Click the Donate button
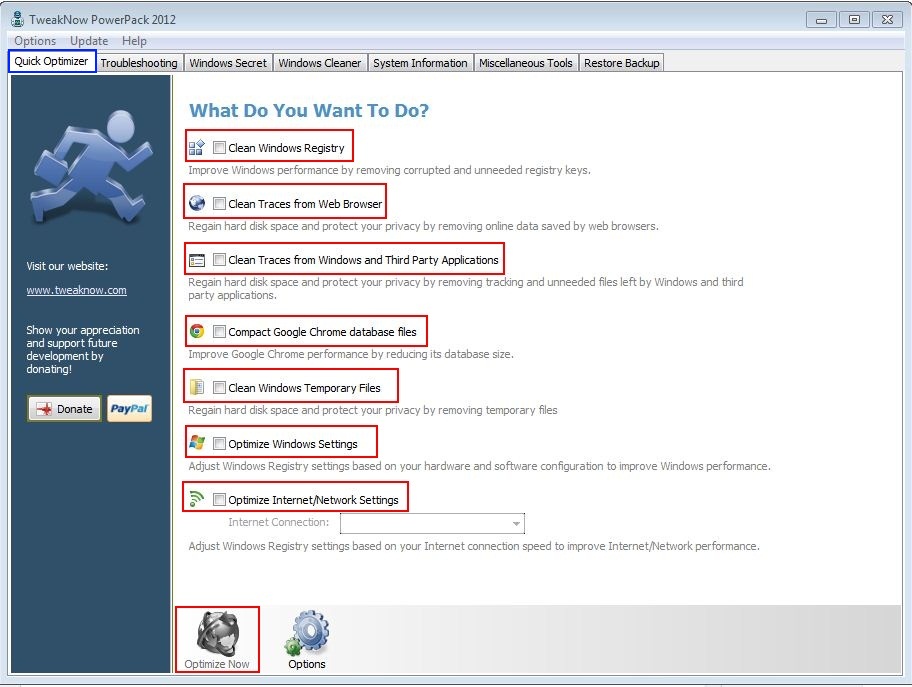This screenshot has width=912, height=687. click(x=65, y=409)
